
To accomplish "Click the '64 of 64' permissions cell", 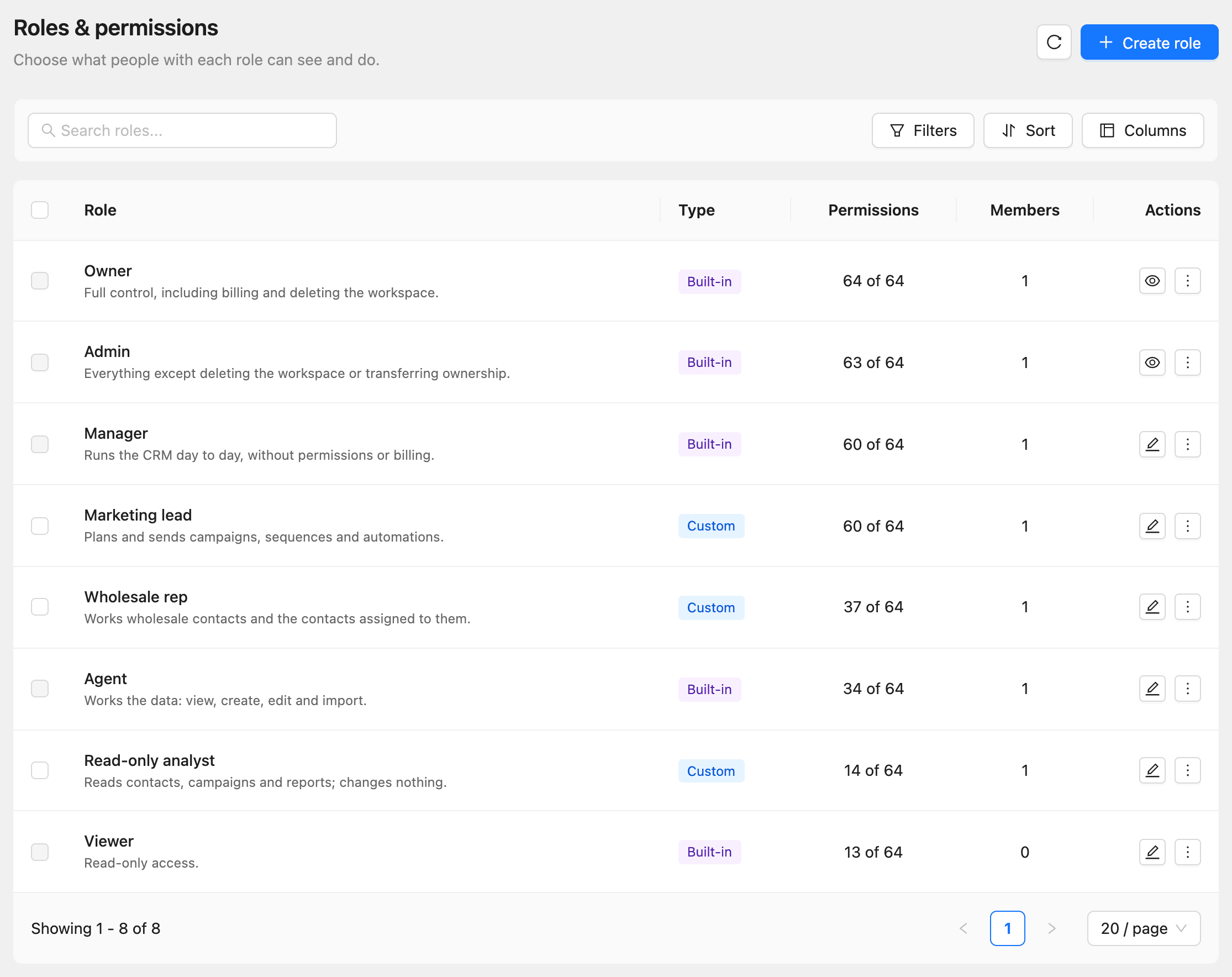I will point(873,281).
